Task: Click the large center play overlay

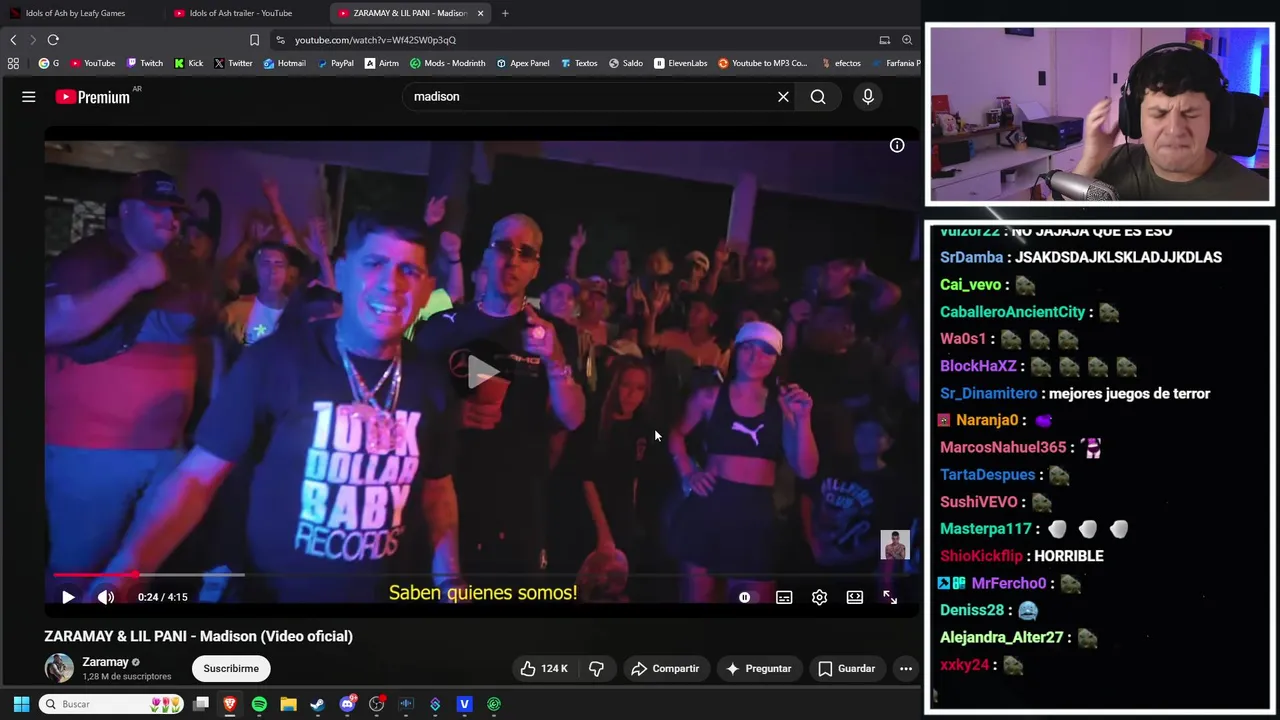Action: (x=483, y=373)
